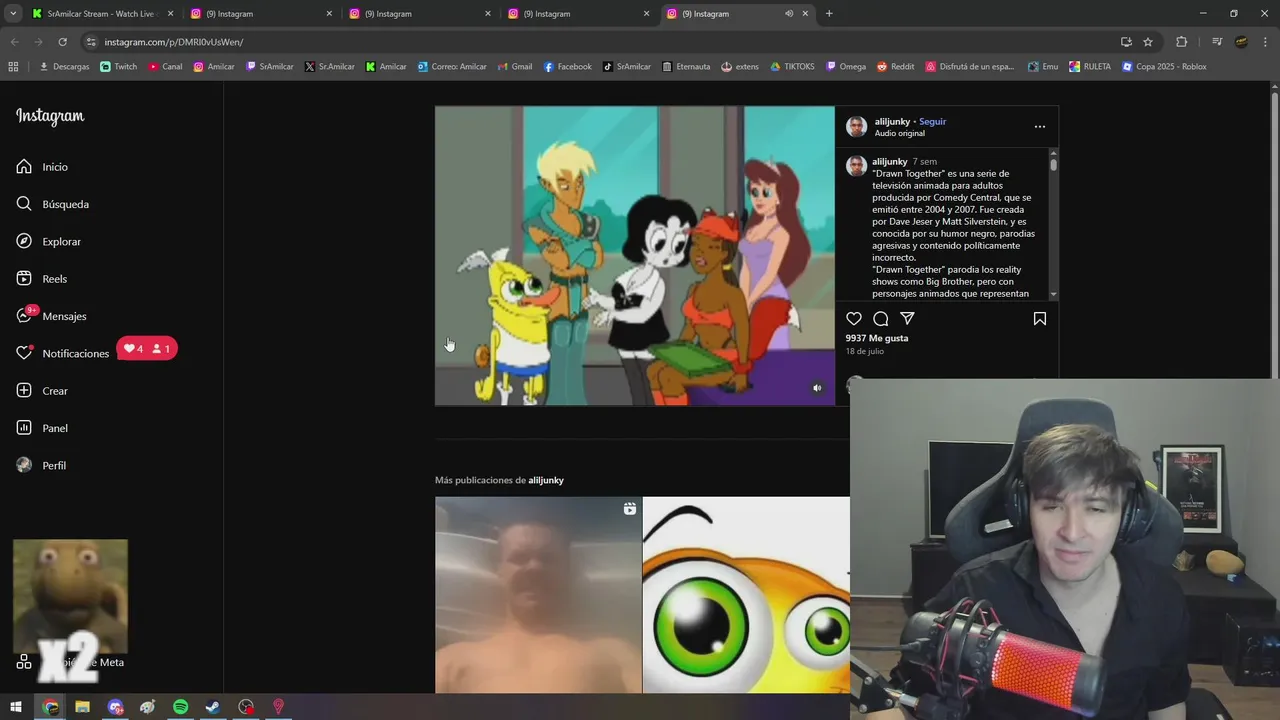Open OBS Studio from the taskbar

tap(246, 707)
